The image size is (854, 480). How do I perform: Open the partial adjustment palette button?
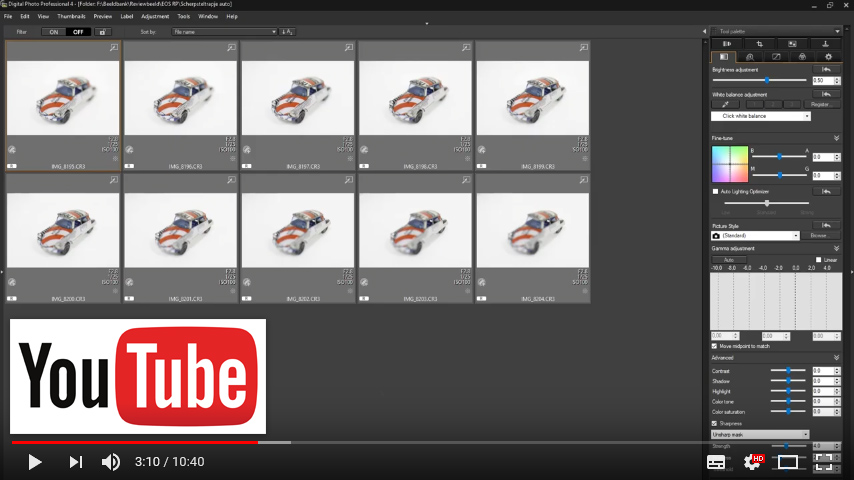coord(792,44)
